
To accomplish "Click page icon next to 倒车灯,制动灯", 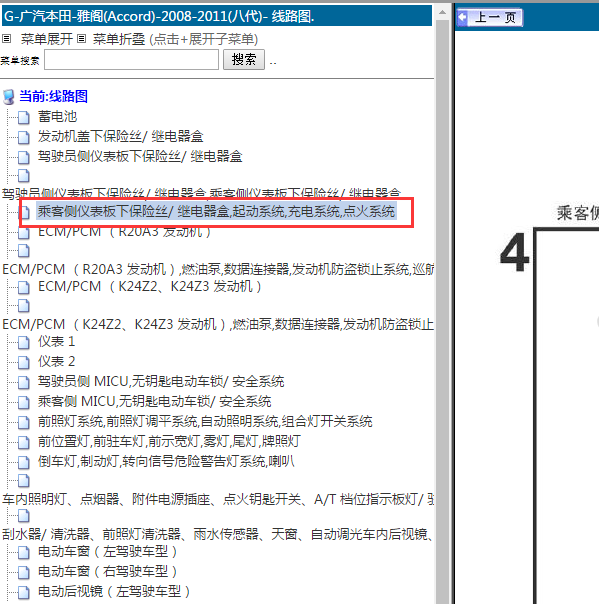I will coord(23,463).
